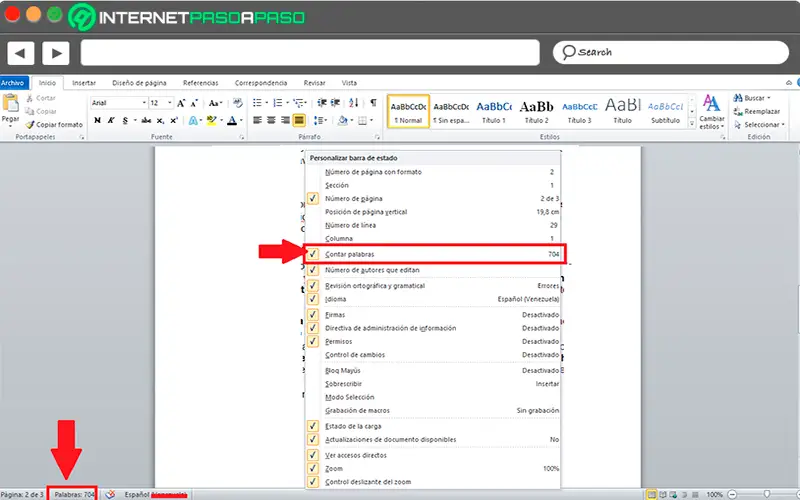Viewport: 800px width, 500px height.
Task: Enable Número de línea option
Action: tap(433, 225)
